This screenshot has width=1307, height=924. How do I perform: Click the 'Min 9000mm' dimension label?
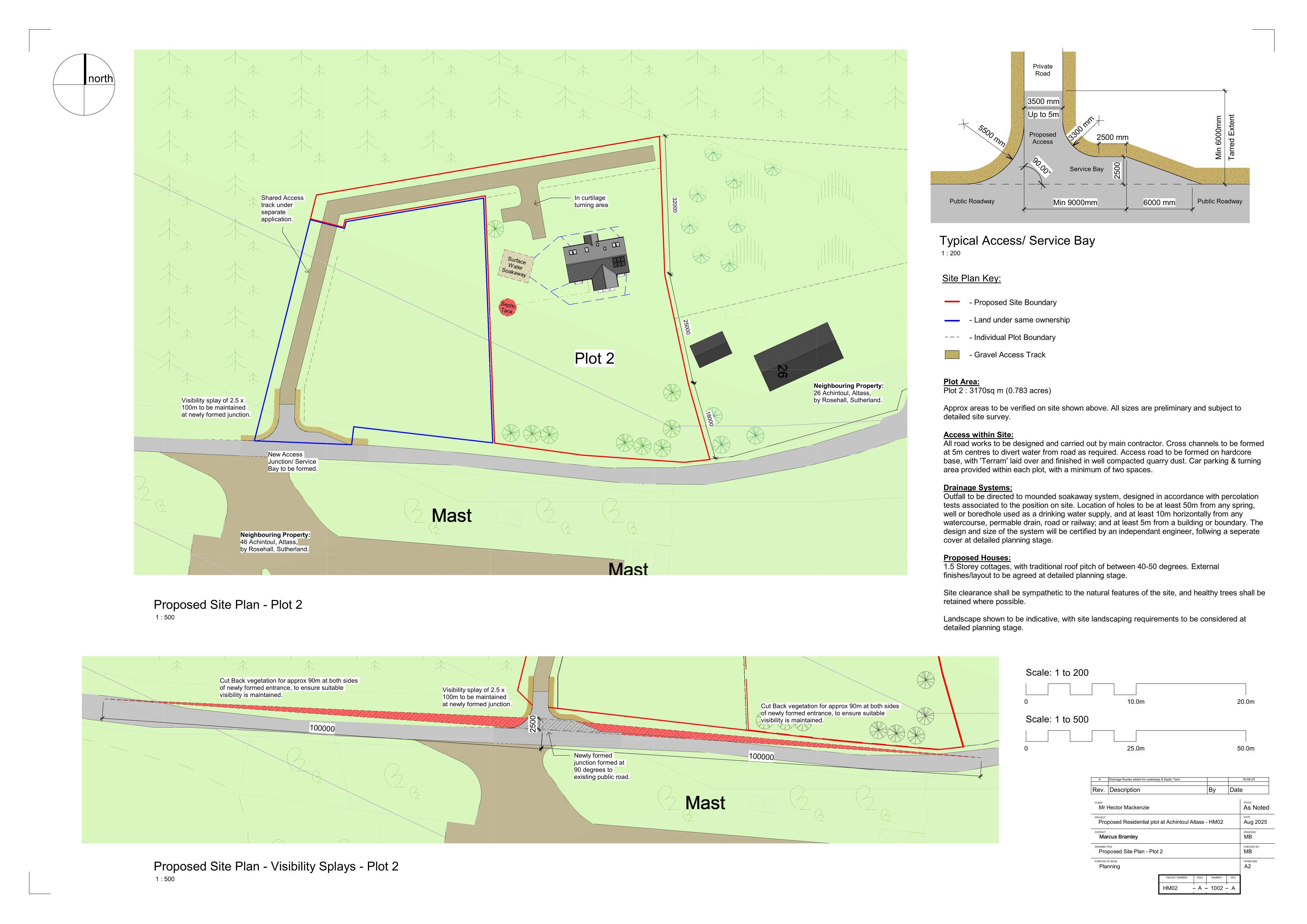(x=1075, y=203)
